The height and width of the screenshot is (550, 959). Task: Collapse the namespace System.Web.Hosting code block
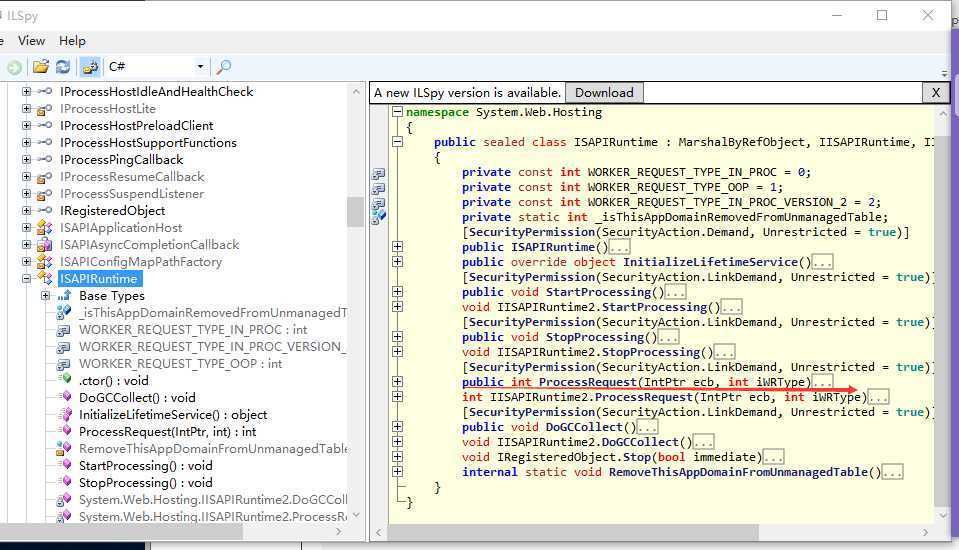(398, 112)
